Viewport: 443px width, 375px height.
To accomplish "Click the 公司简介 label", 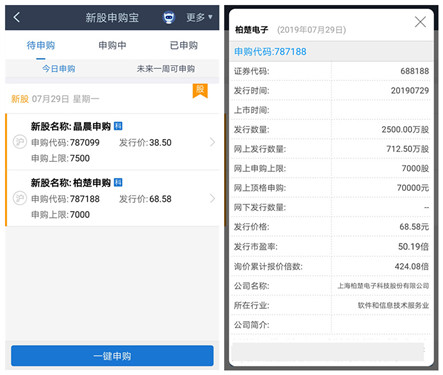I will pos(251,325).
